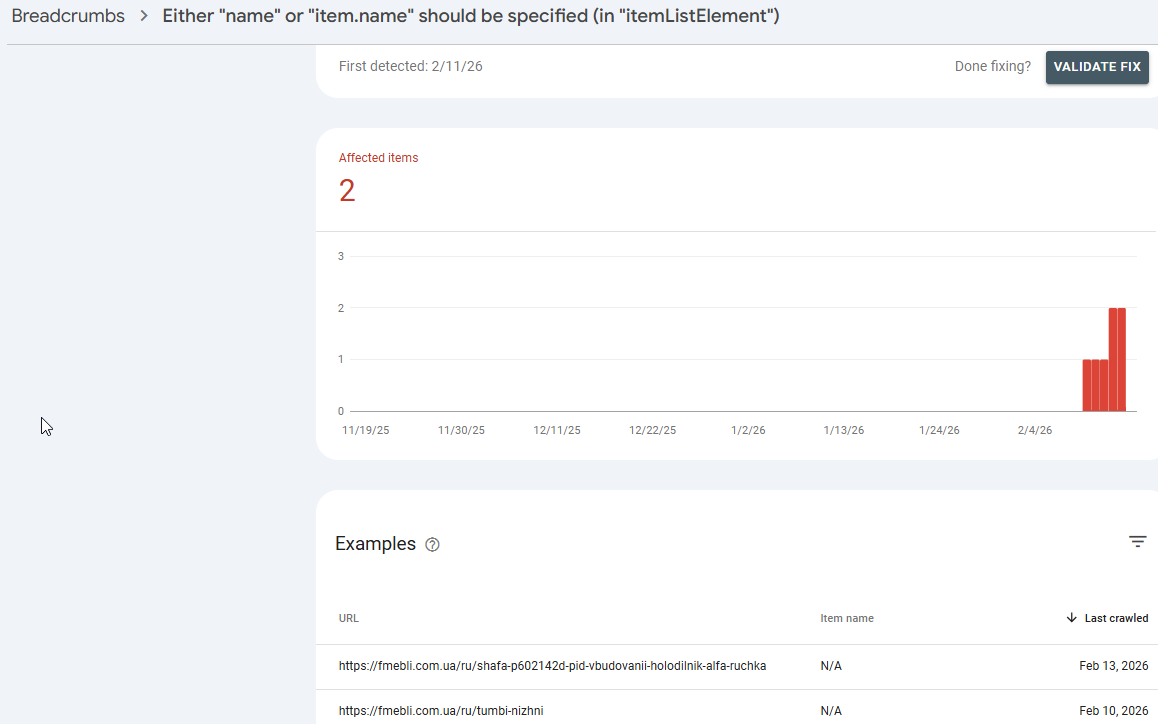The height and width of the screenshot is (724, 1158).
Task: Click the Last crawled sort arrow
Action: coord(1072,618)
